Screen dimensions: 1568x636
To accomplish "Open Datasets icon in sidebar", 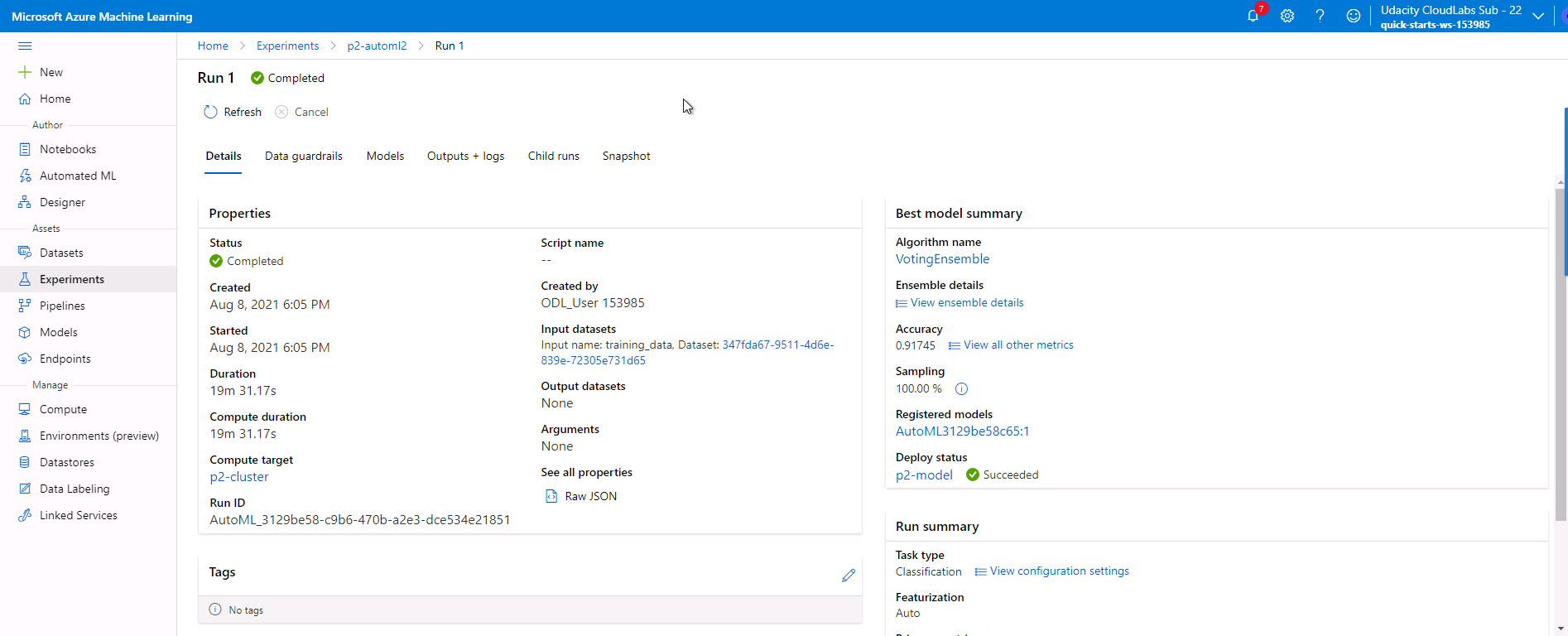I will [x=25, y=253].
